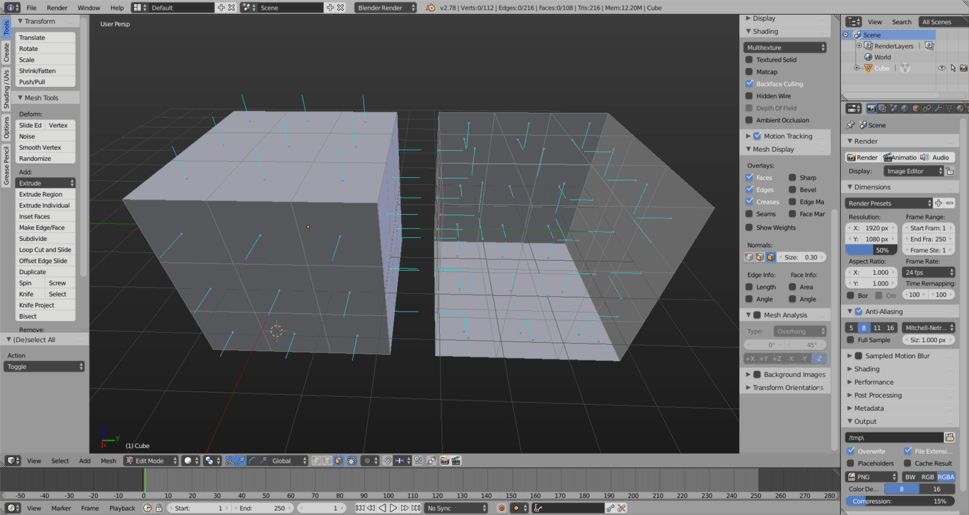Open the Mesh menu in 3D view header
The width and height of the screenshot is (969, 515).
click(108, 461)
